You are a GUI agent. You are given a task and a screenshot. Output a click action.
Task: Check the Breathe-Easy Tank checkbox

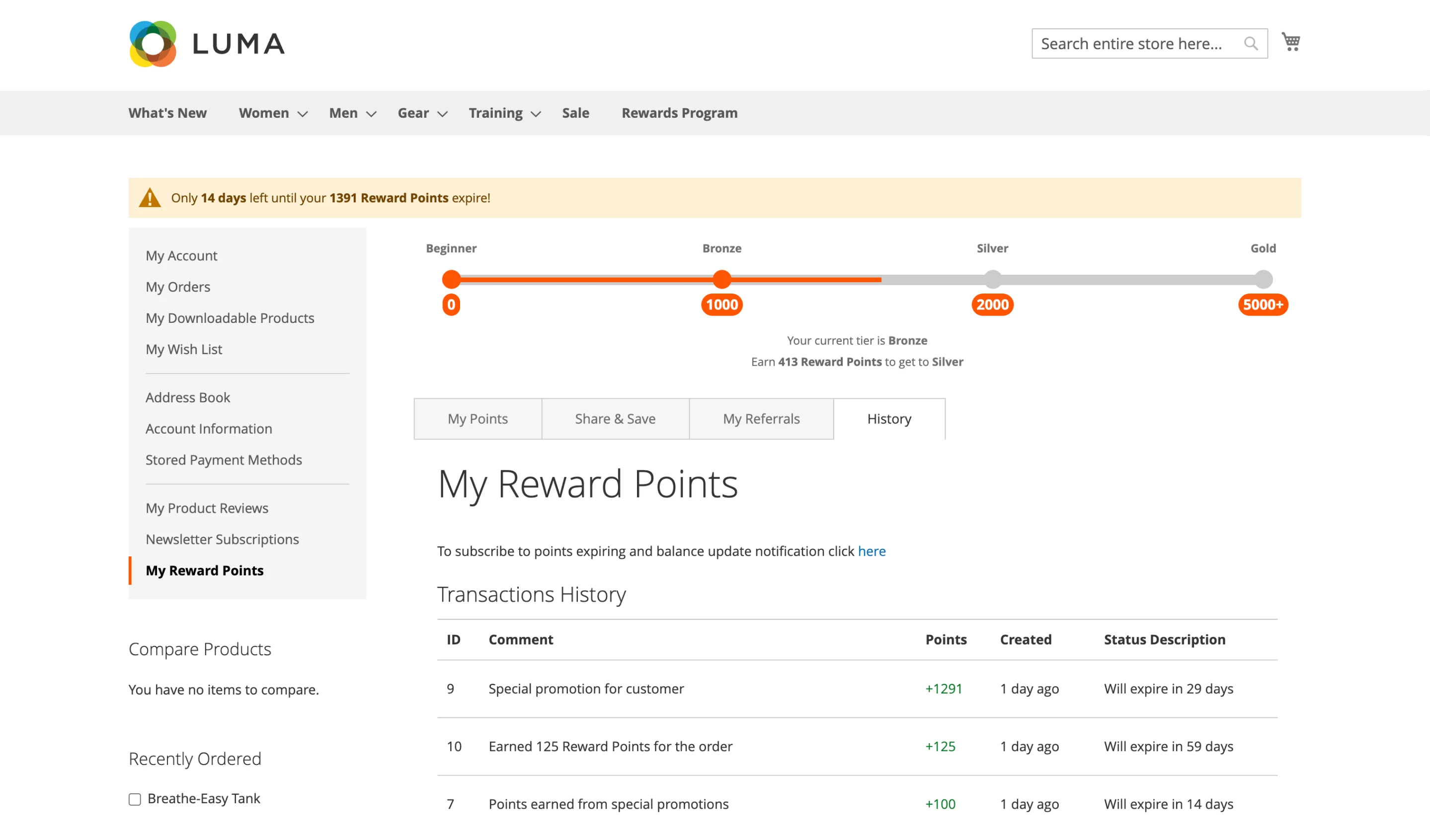[135, 799]
